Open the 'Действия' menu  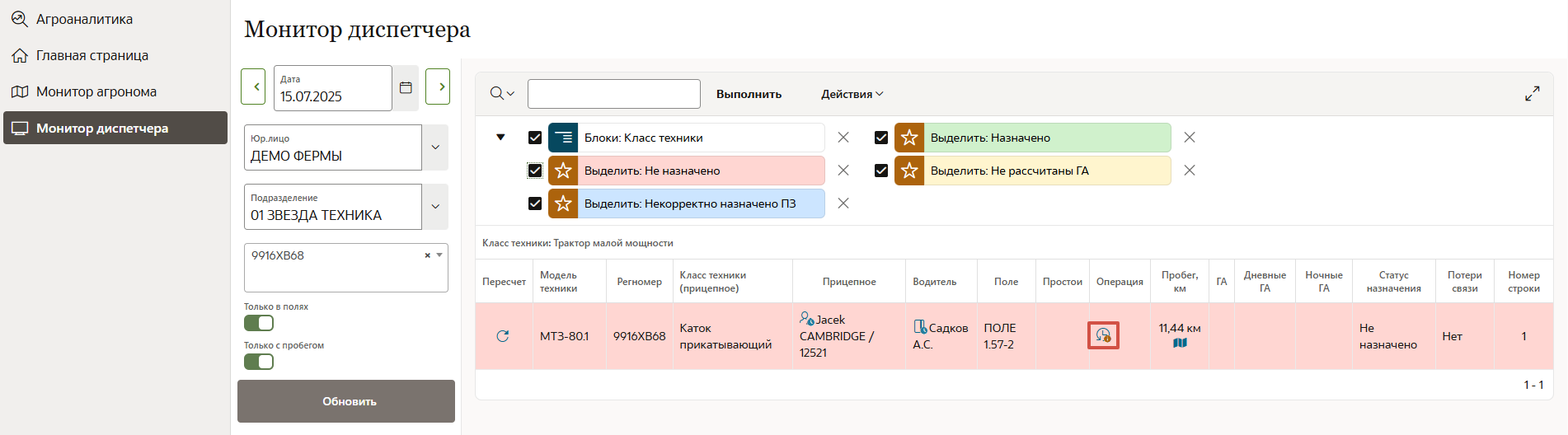coord(852,94)
